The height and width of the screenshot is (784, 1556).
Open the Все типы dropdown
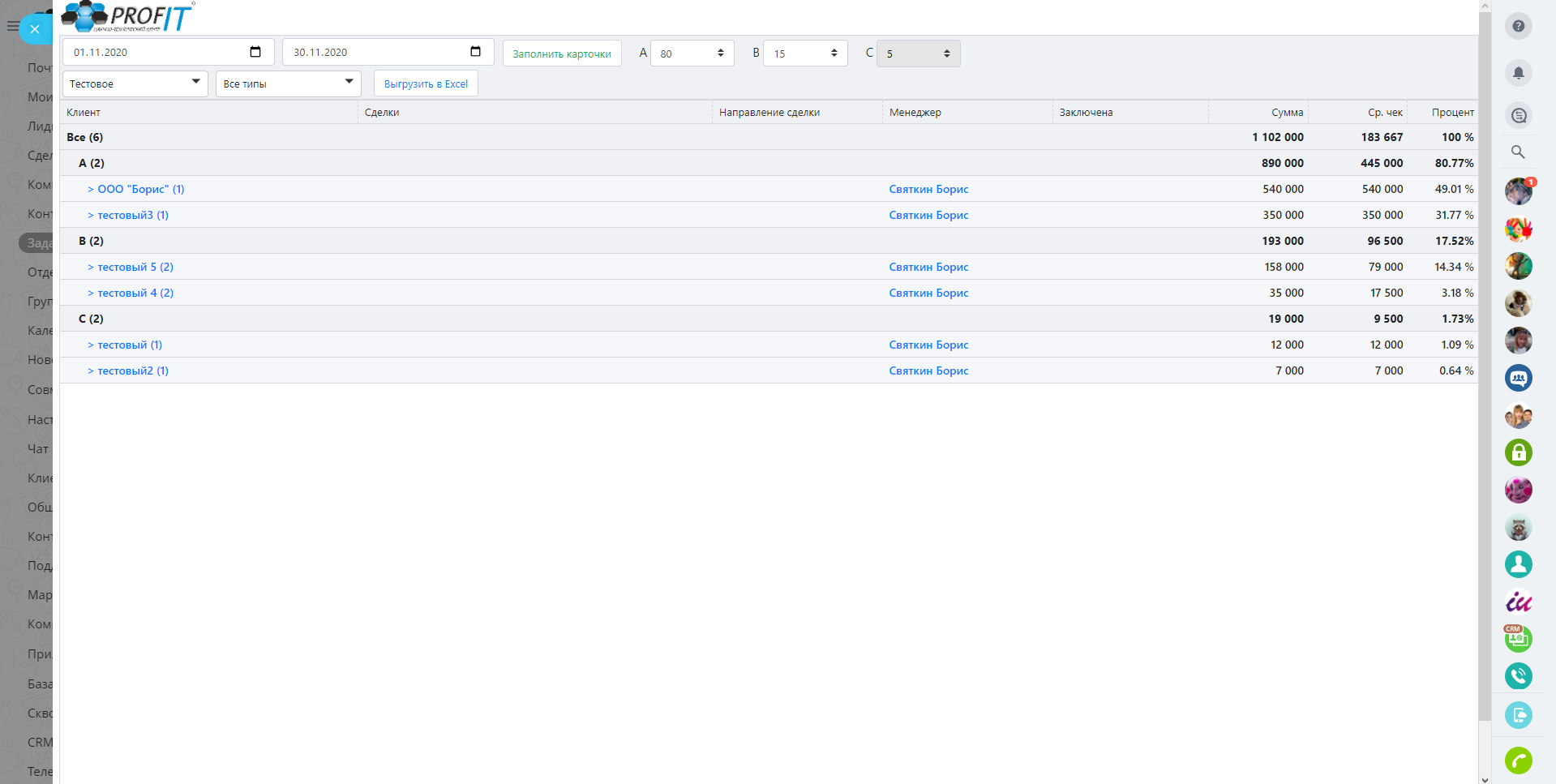pyautogui.click(x=288, y=84)
